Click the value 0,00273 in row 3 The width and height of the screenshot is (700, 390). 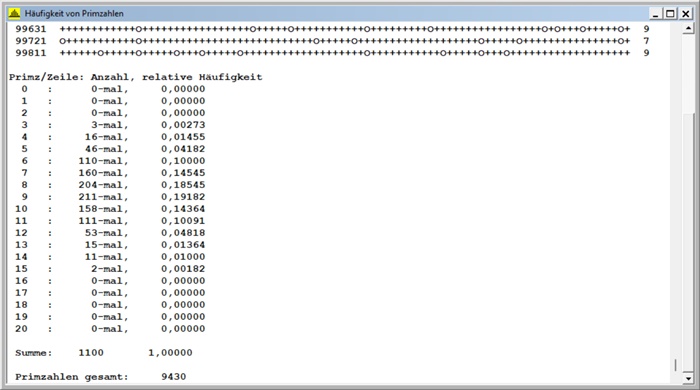[x=183, y=125]
